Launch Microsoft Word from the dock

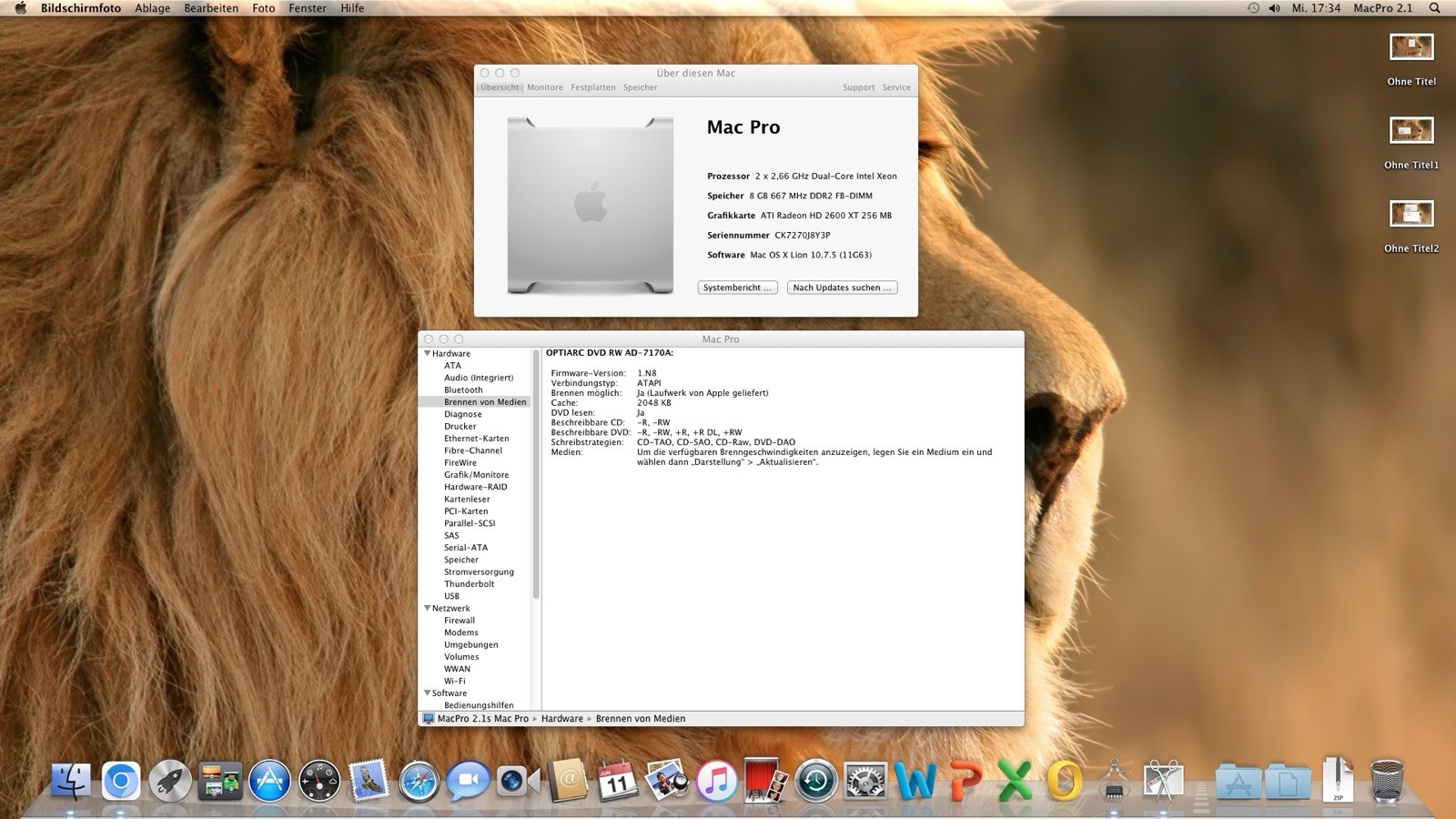915,781
